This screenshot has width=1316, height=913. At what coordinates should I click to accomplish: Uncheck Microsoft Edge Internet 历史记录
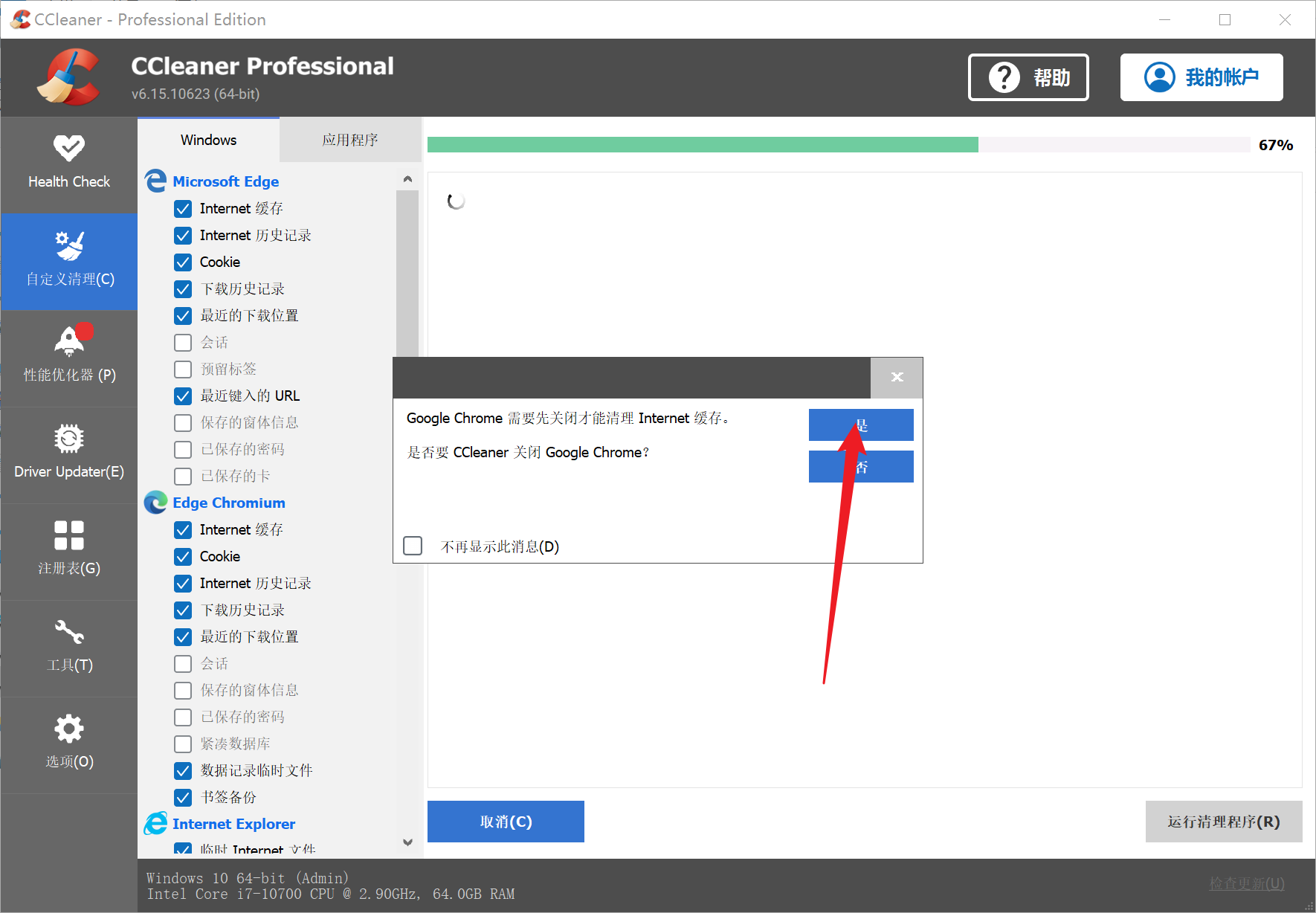coord(183,236)
